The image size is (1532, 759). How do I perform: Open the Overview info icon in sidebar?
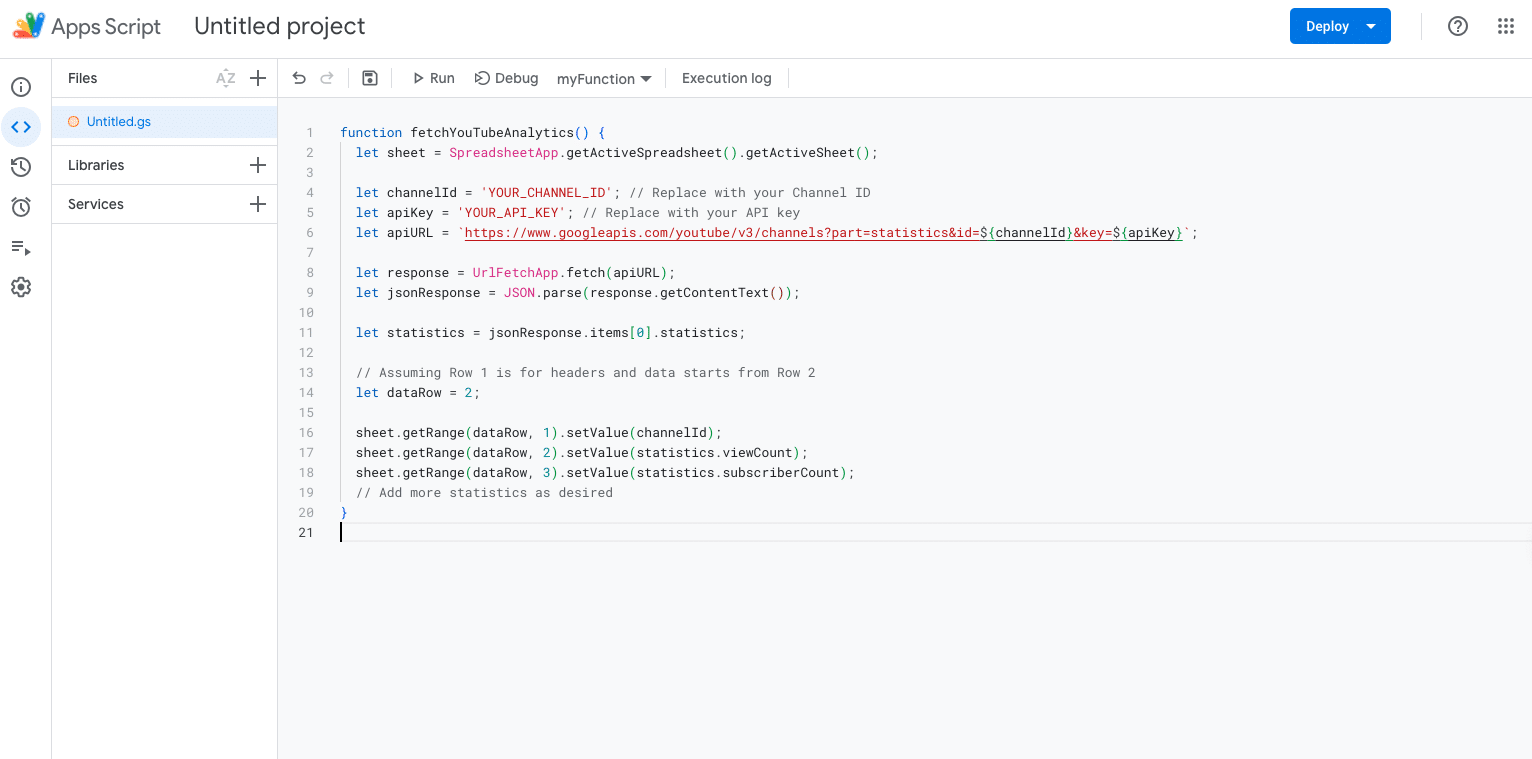[x=21, y=87]
